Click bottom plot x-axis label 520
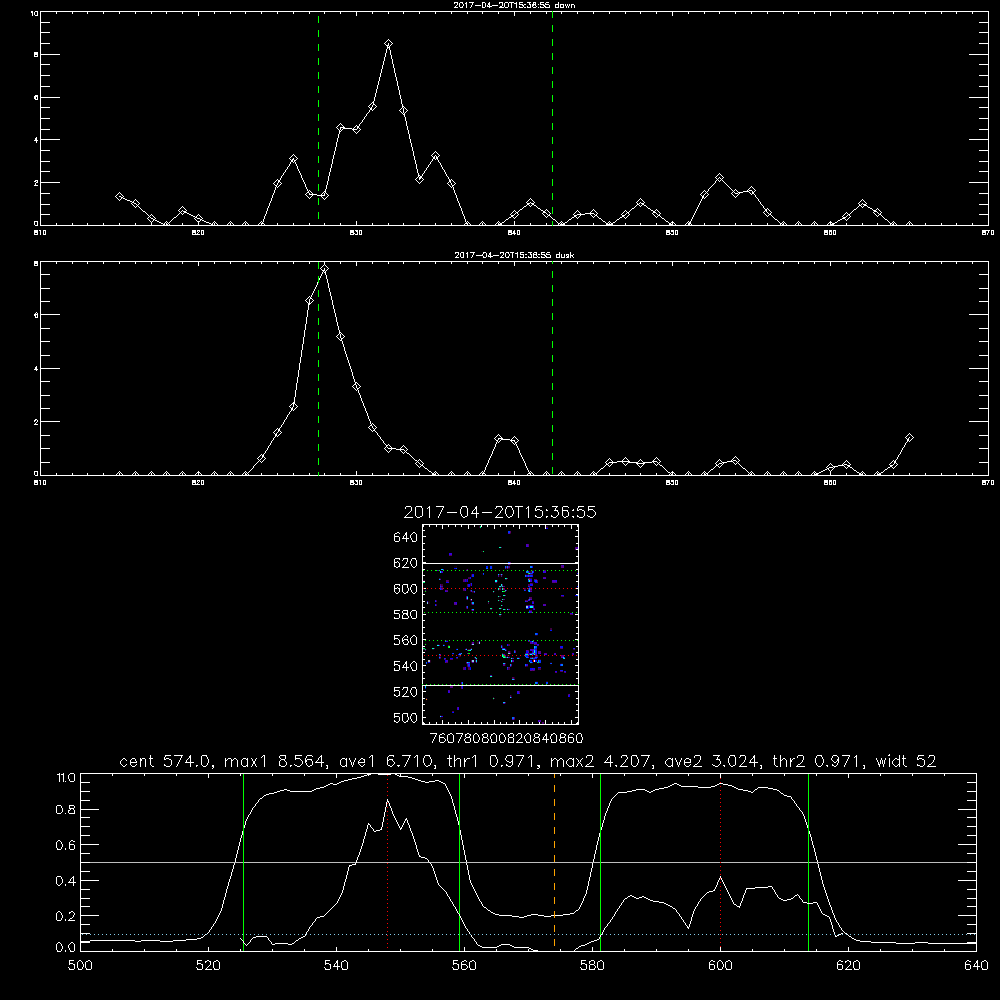This screenshot has height=1000, width=1000. tap(208, 966)
